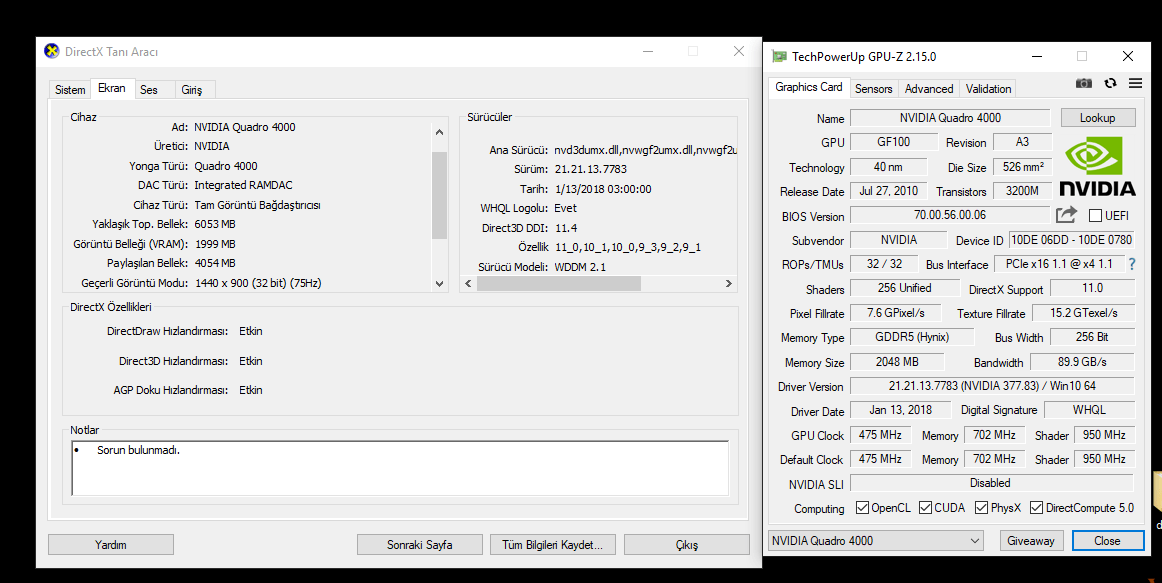
Task: Click the GPU-Z Close button
Action: click(x=1107, y=541)
